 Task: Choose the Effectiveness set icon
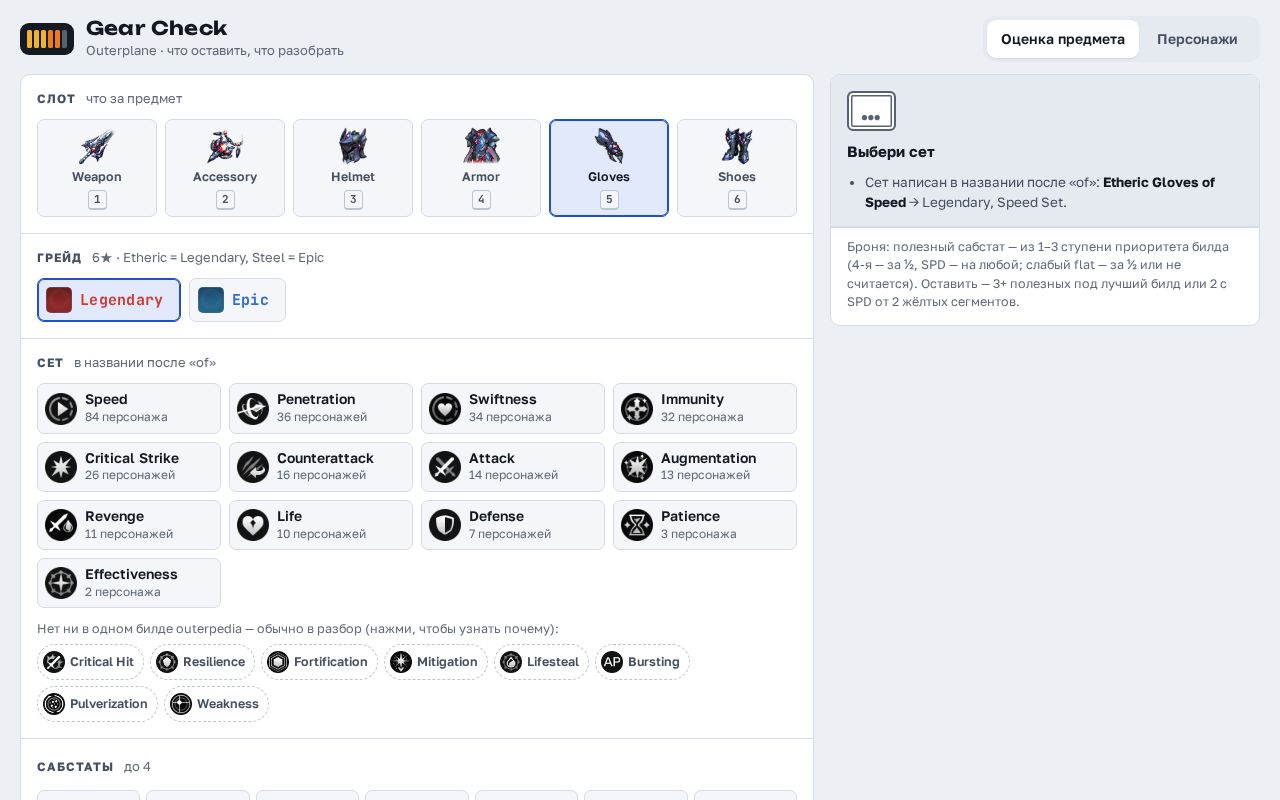pos(61,583)
